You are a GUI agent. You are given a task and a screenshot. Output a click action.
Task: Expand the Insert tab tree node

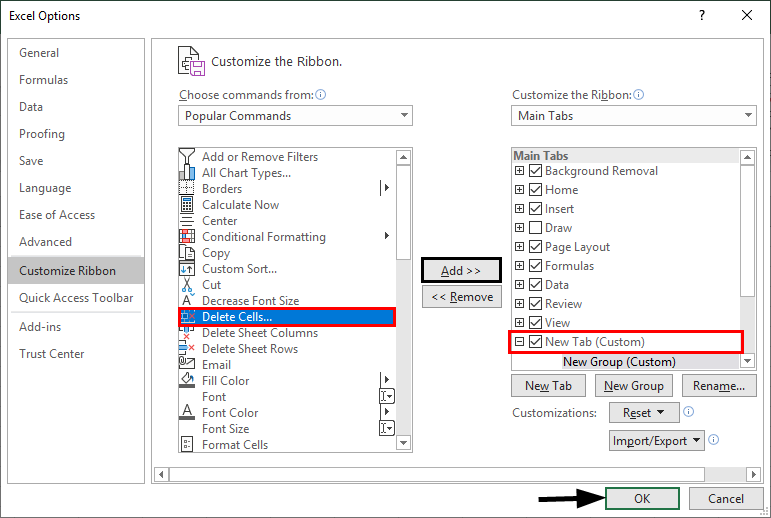point(519,209)
